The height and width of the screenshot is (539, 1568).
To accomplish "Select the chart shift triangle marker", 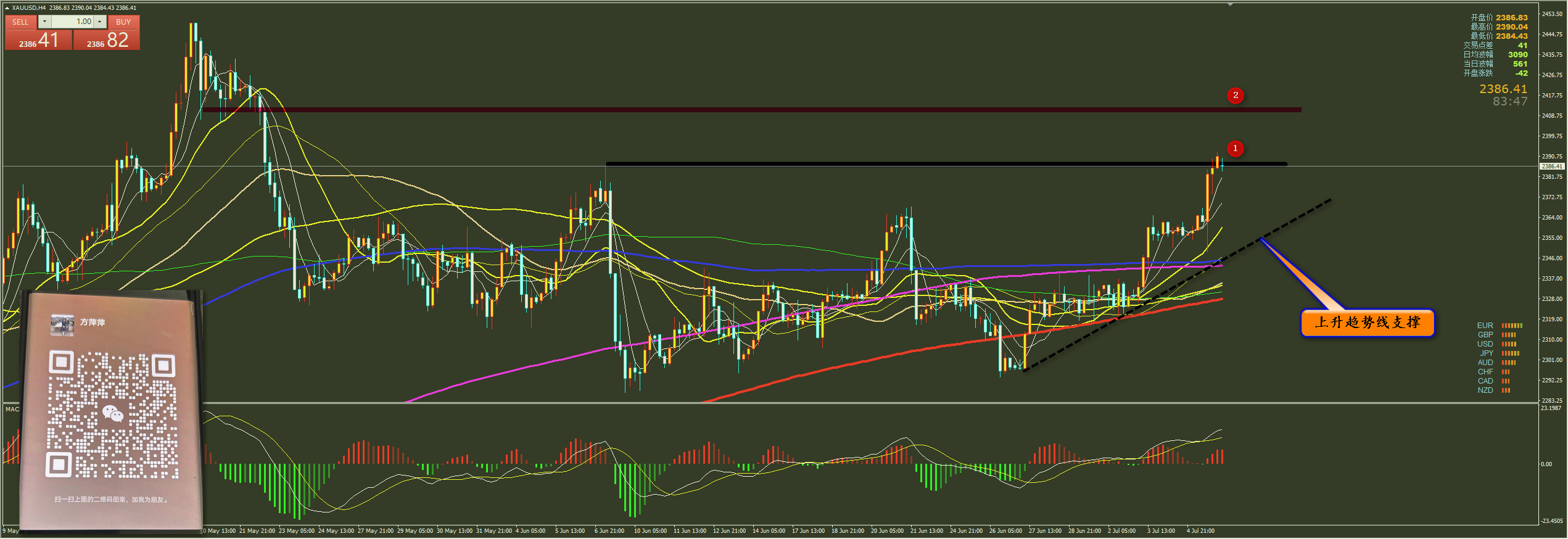I will coord(1230,4).
